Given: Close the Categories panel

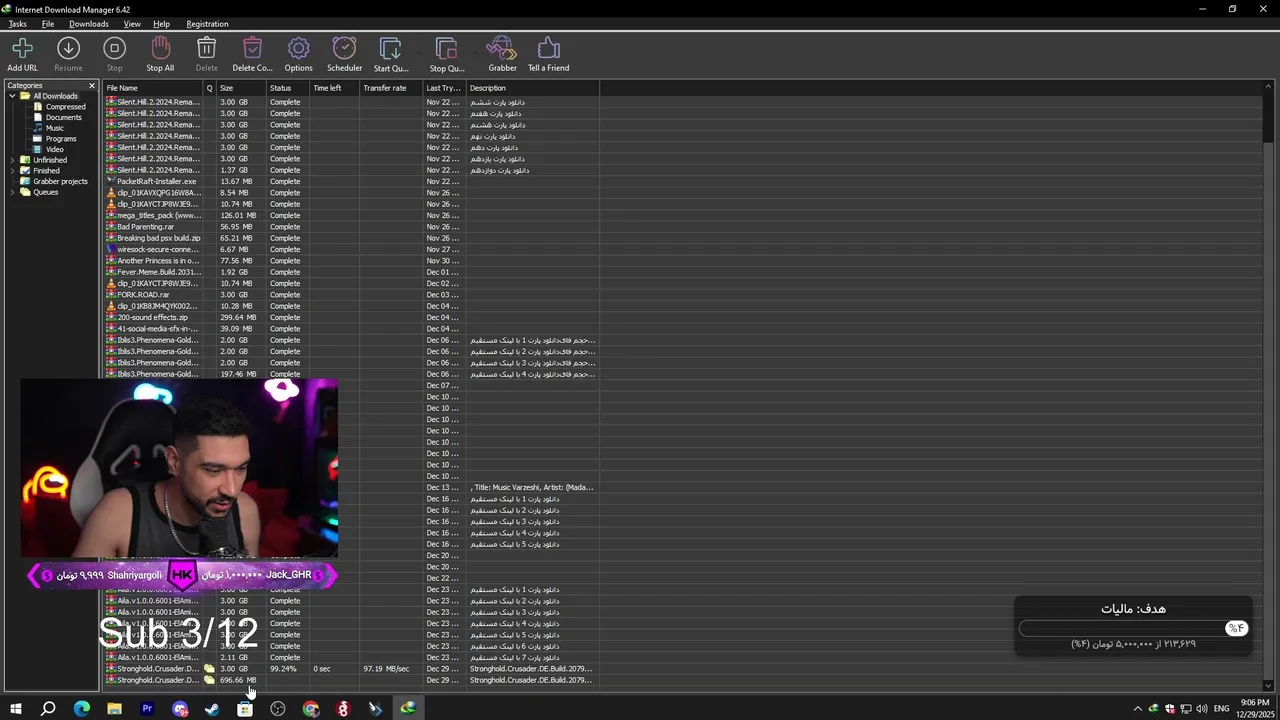Looking at the screenshot, I should pos(92,85).
